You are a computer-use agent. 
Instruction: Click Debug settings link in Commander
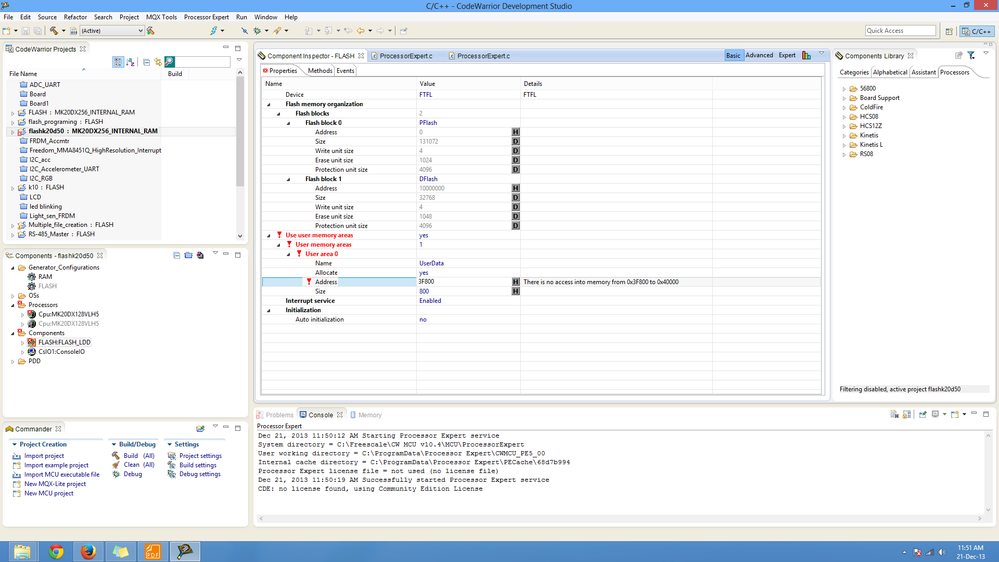(199, 474)
